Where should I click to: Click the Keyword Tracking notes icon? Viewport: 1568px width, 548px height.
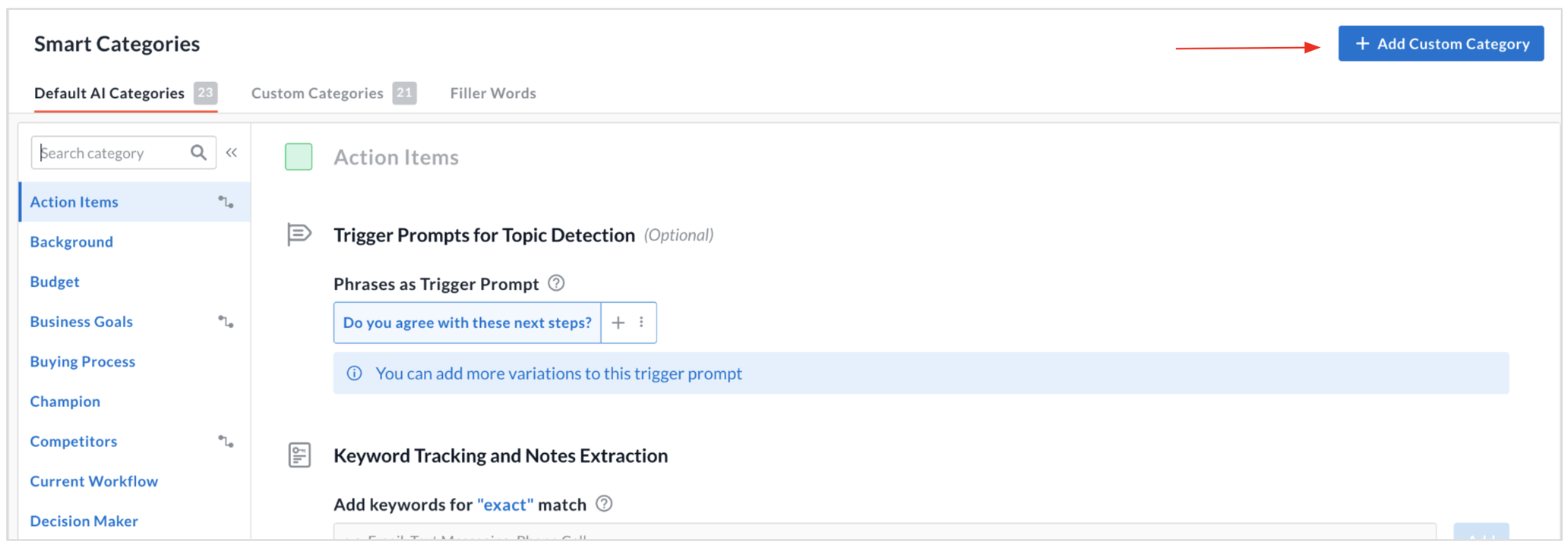tap(299, 455)
